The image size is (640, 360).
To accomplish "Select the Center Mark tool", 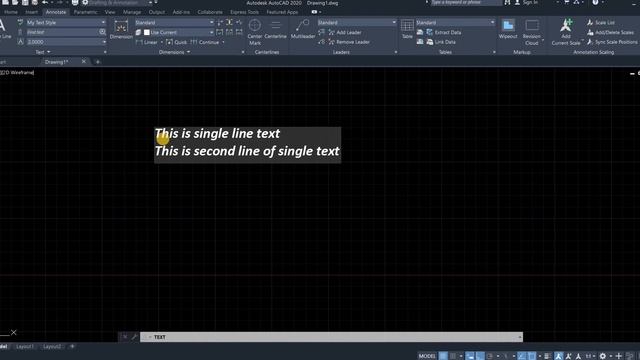I will (x=255, y=32).
